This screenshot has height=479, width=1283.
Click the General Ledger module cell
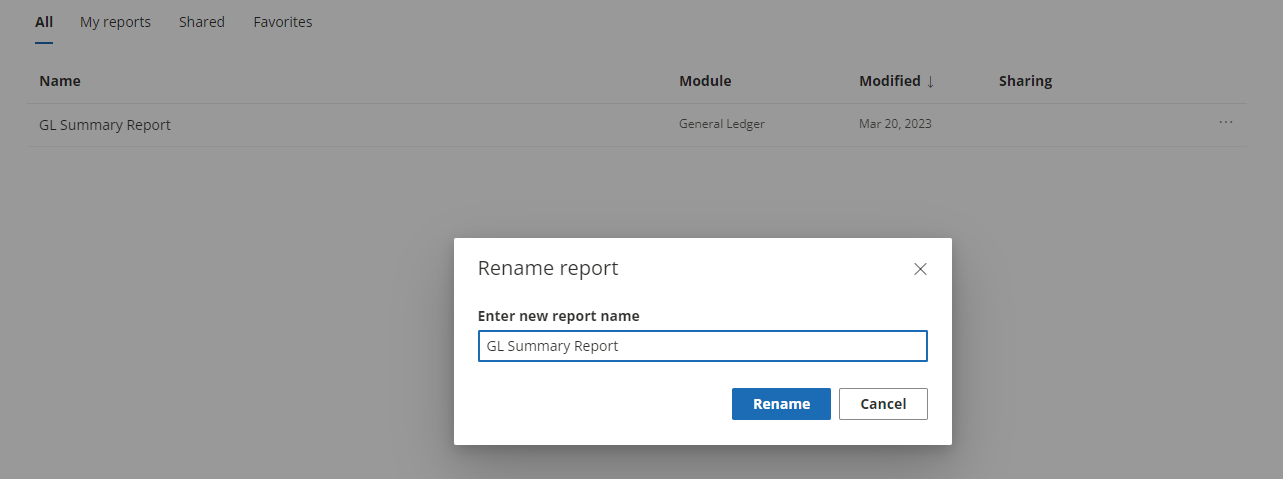(x=721, y=124)
